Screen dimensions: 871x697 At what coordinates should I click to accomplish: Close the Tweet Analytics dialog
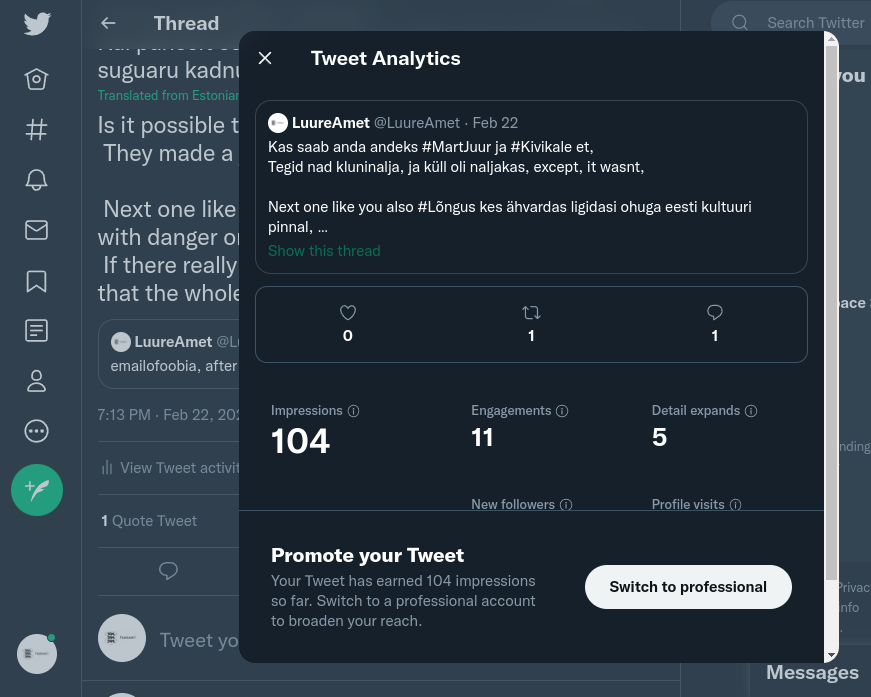[x=265, y=58]
